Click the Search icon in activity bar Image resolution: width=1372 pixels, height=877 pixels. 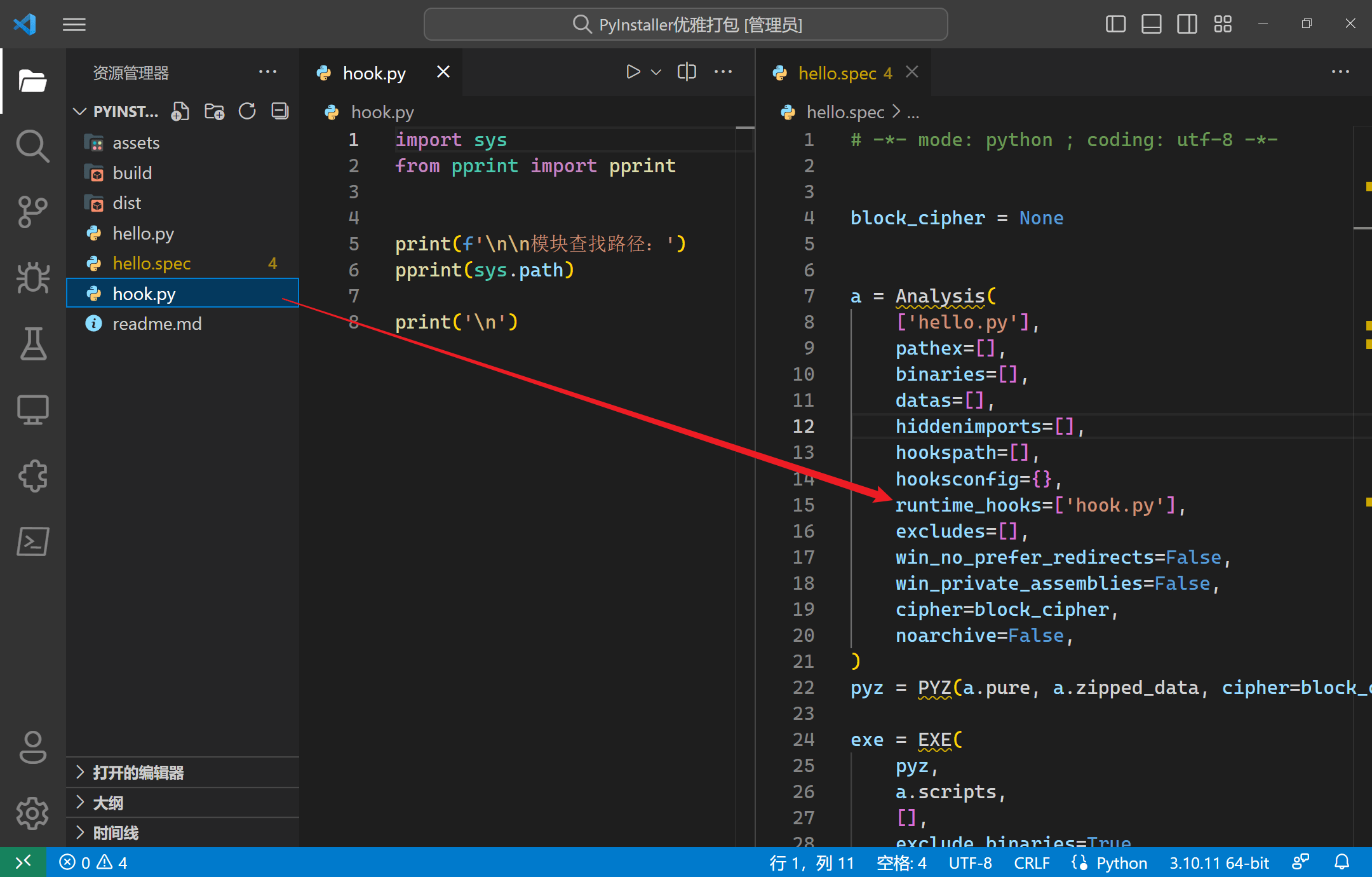(32, 146)
